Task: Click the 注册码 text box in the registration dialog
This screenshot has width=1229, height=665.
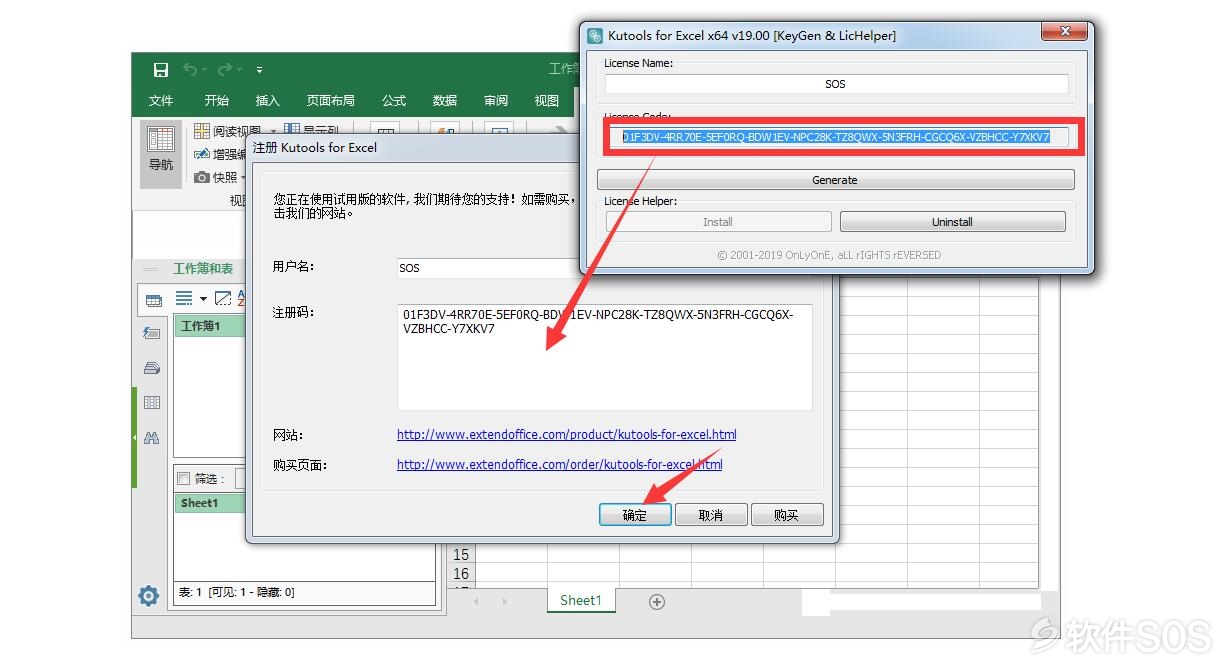Action: pyautogui.click(x=605, y=357)
